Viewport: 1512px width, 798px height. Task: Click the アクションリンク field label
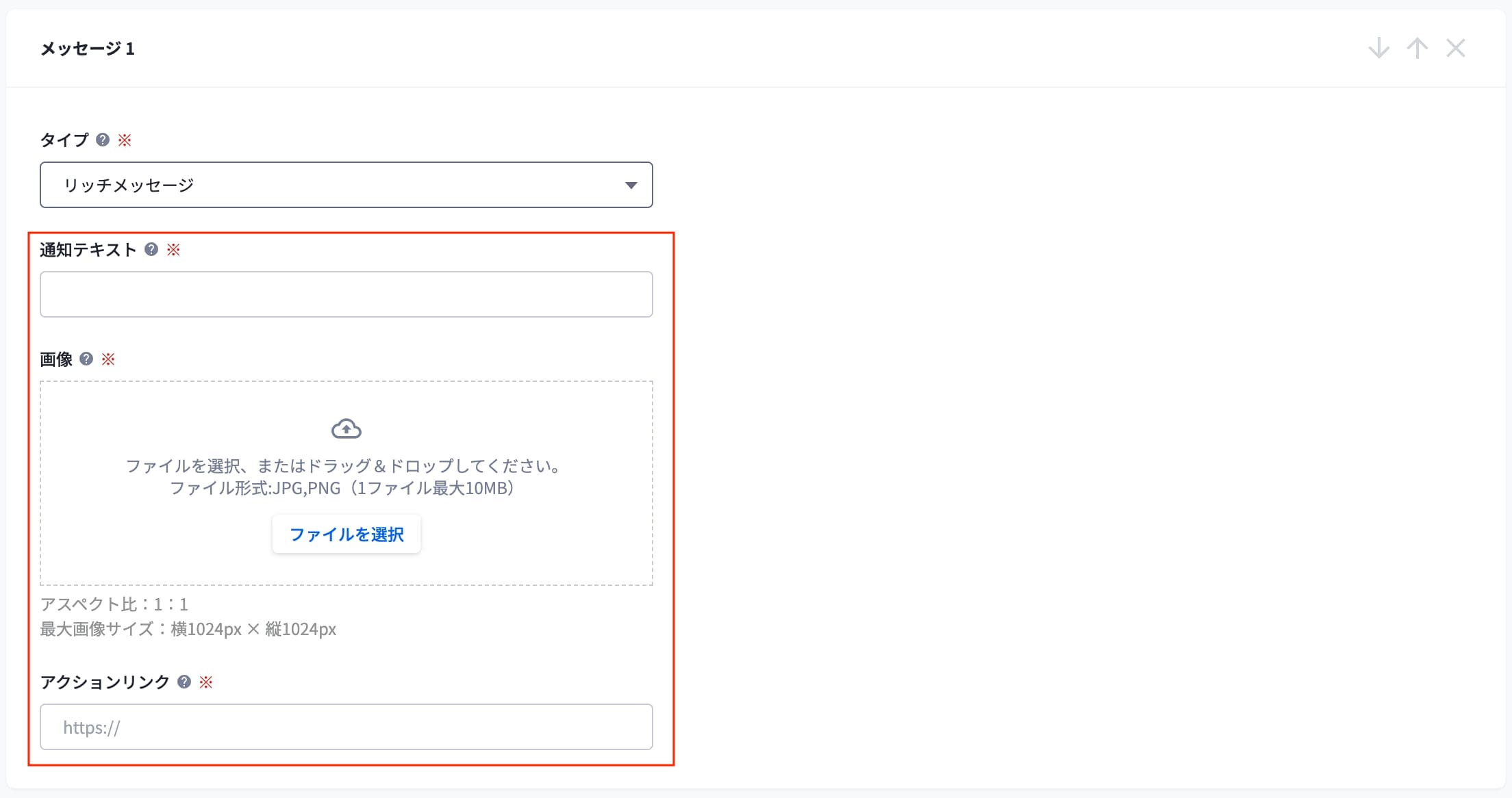(x=105, y=682)
